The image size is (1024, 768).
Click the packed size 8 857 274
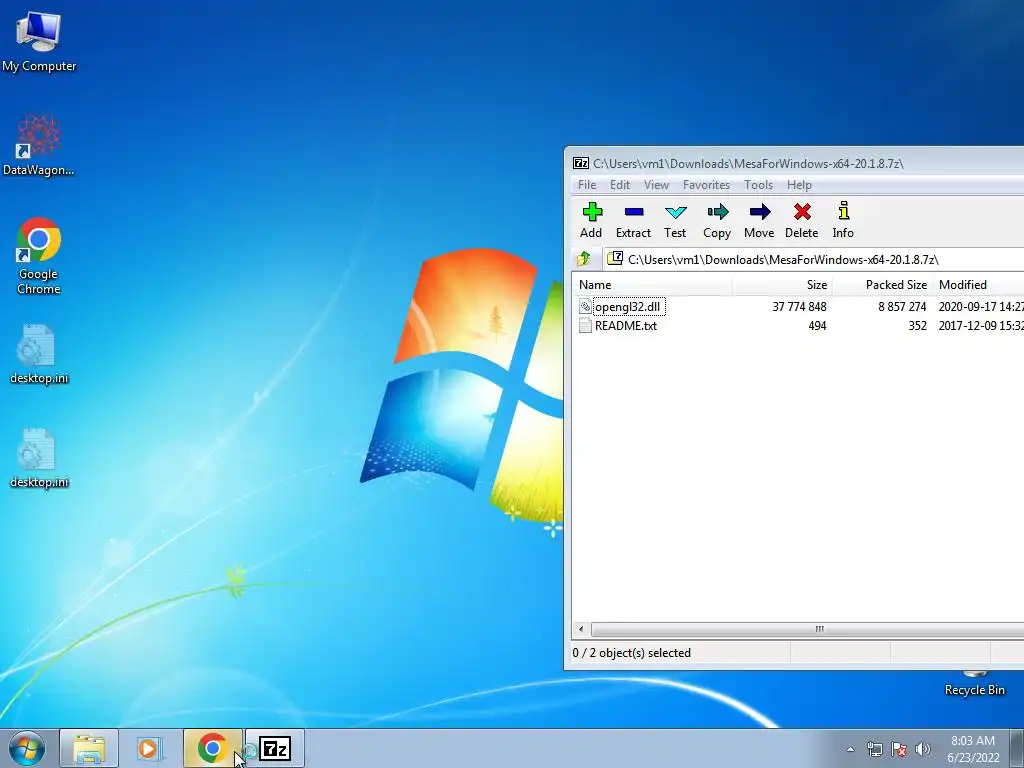(902, 306)
